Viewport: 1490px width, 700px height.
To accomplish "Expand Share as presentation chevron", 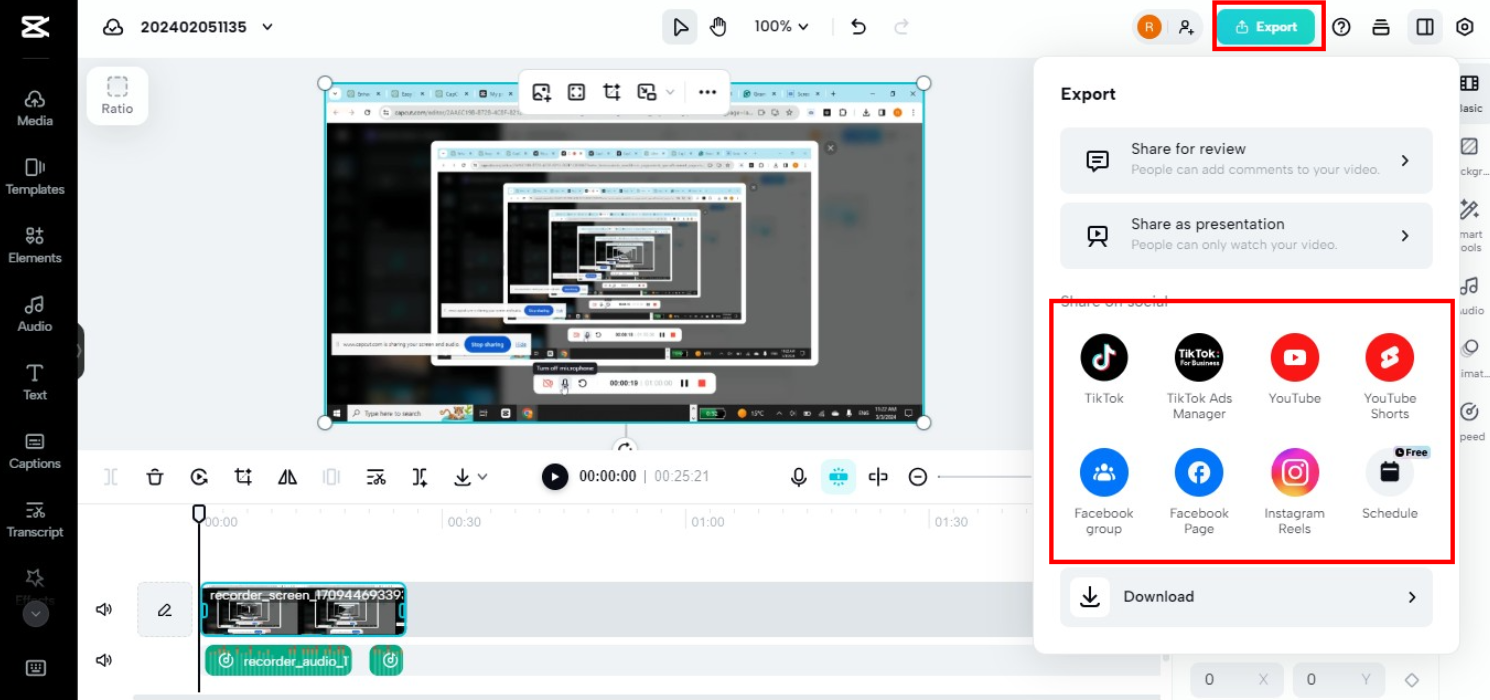I will pyautogui.click(x=1405, y=236).
